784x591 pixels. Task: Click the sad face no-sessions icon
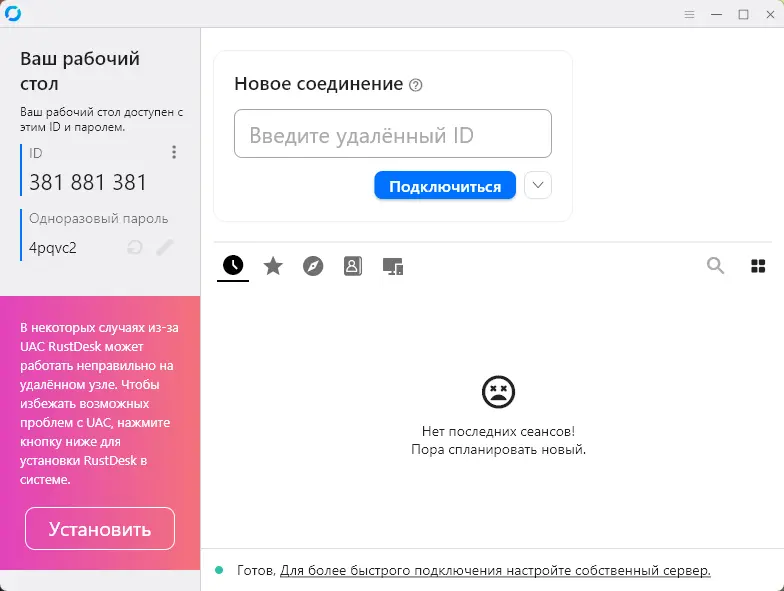click(498, 392)
